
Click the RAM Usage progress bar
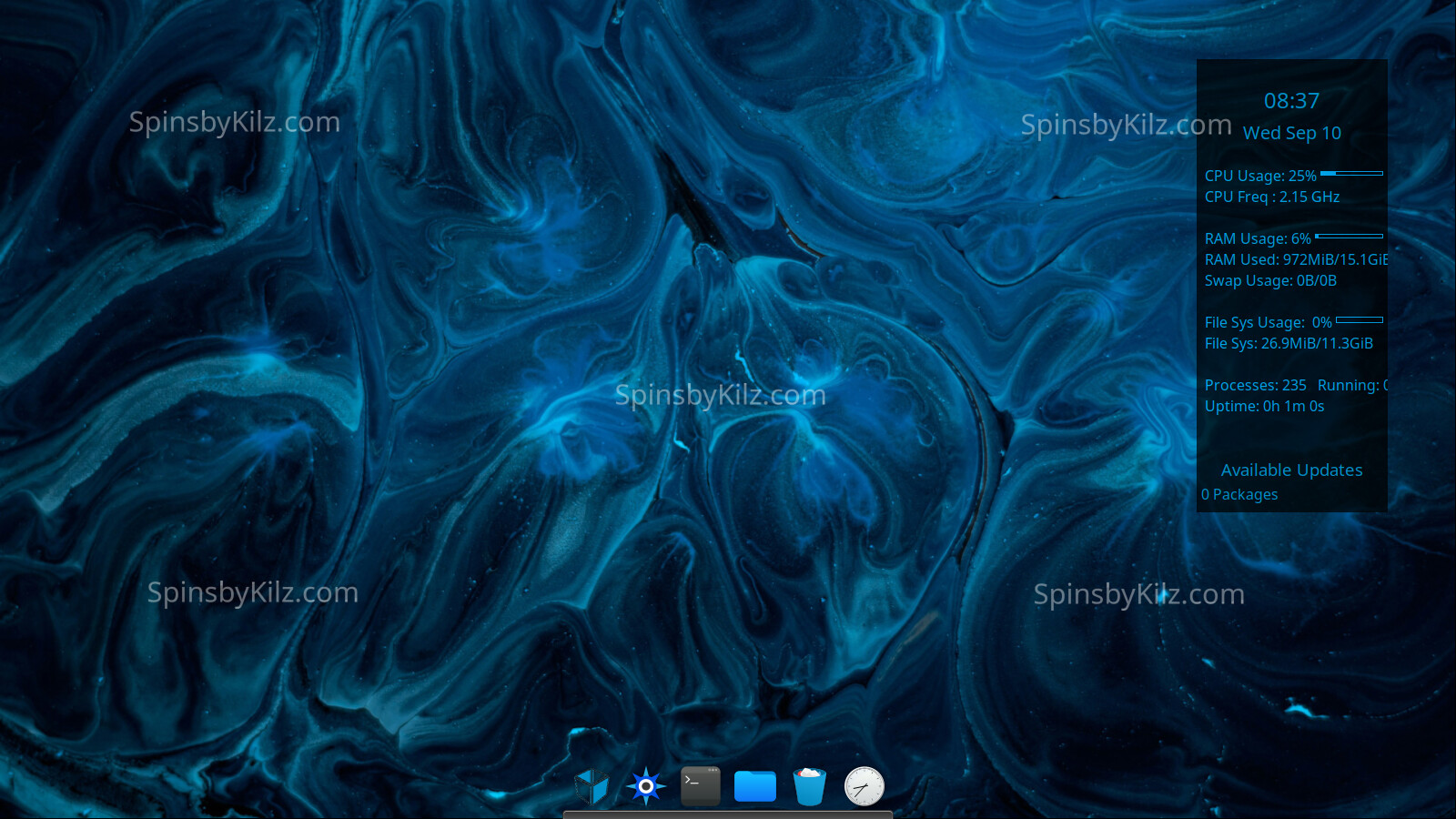tap(1349, 237)
